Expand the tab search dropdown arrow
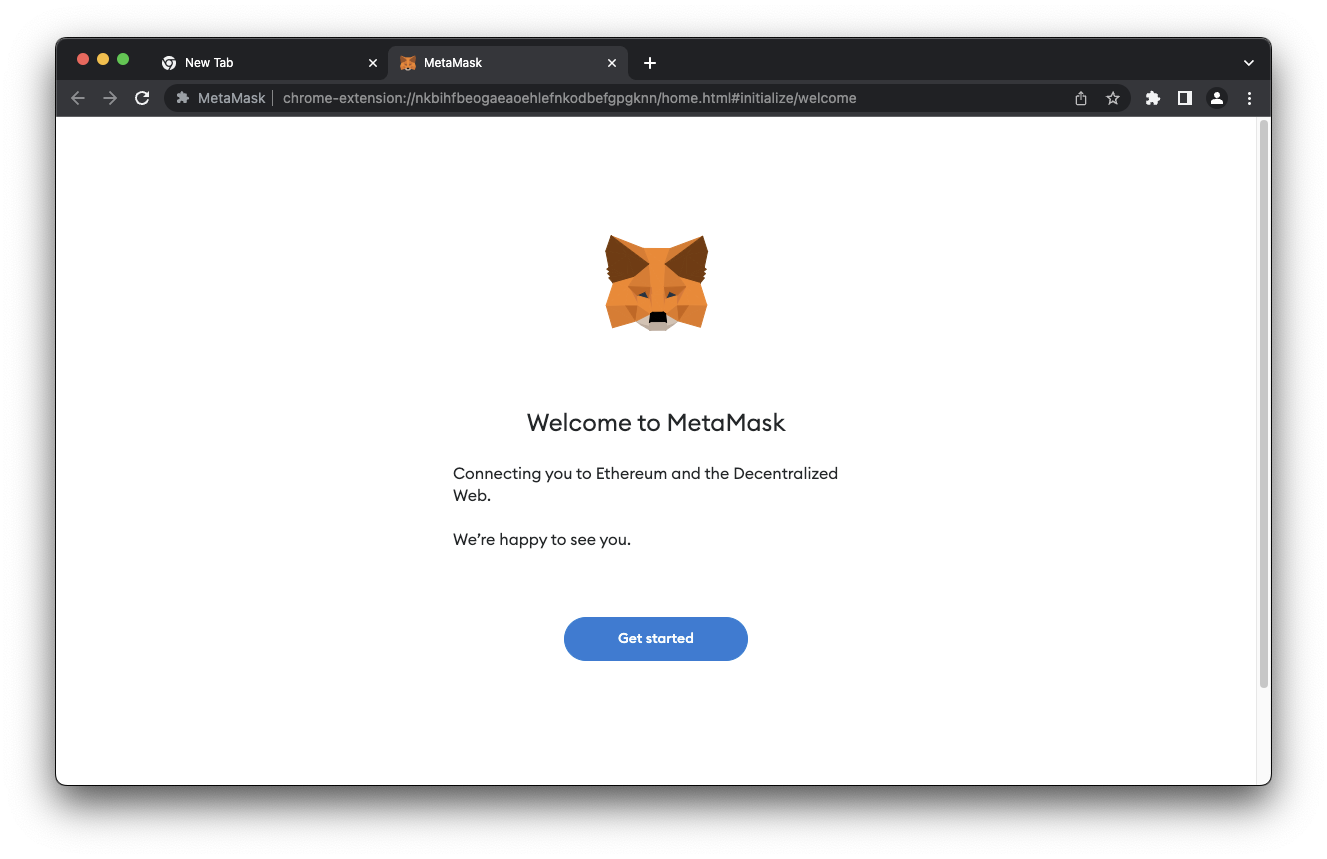The width and height of the screenshot is (1327, 859). point(1248,63)
